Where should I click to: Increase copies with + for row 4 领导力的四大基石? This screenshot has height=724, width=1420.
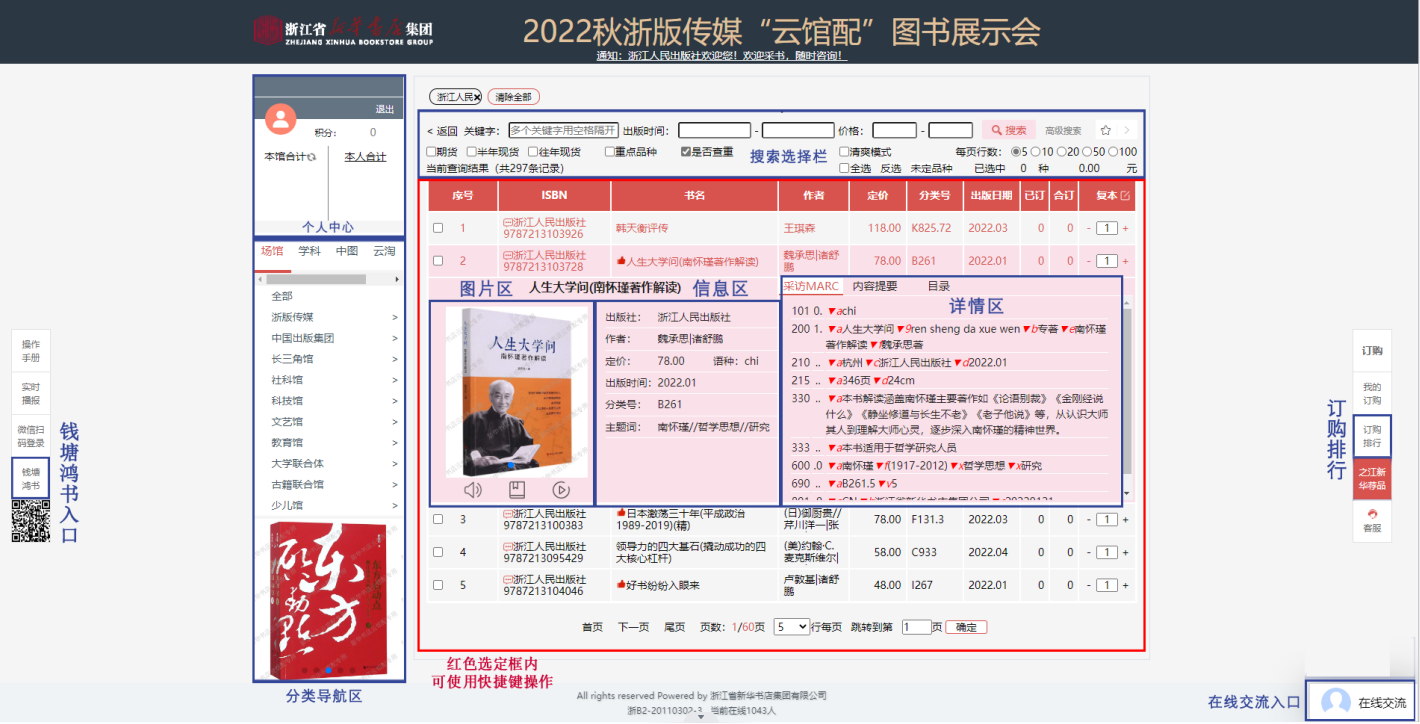point(1125,552)
